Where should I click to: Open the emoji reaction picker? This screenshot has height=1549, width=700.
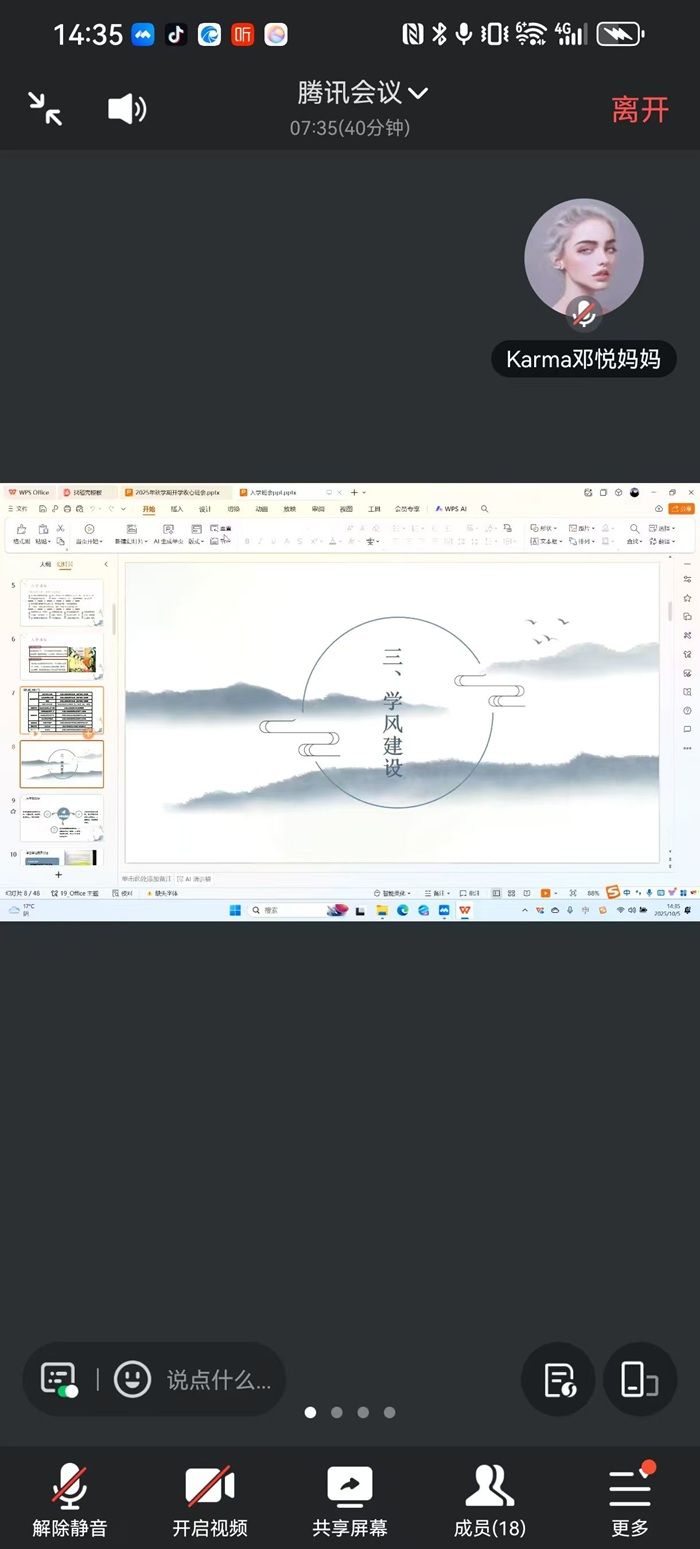pos(132,1379)
